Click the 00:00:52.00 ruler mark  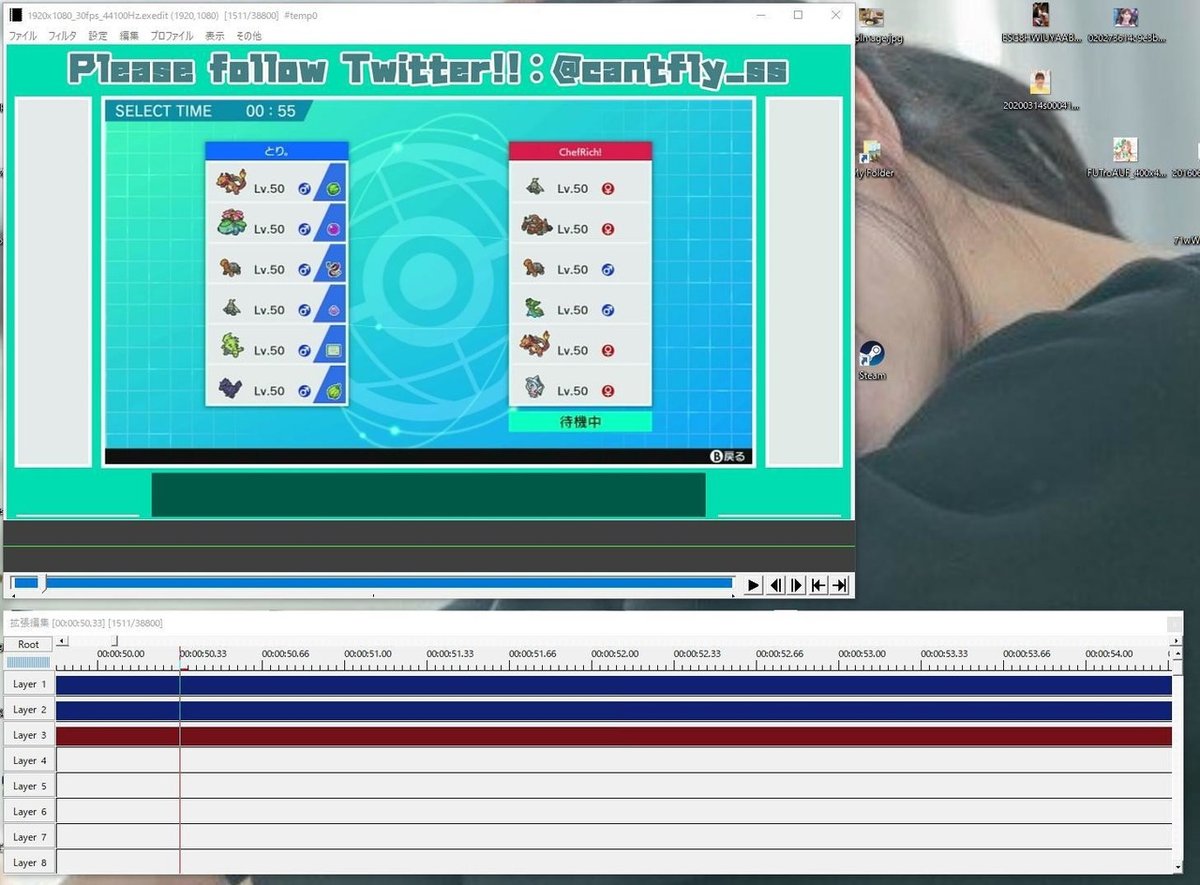coord(615,654)
